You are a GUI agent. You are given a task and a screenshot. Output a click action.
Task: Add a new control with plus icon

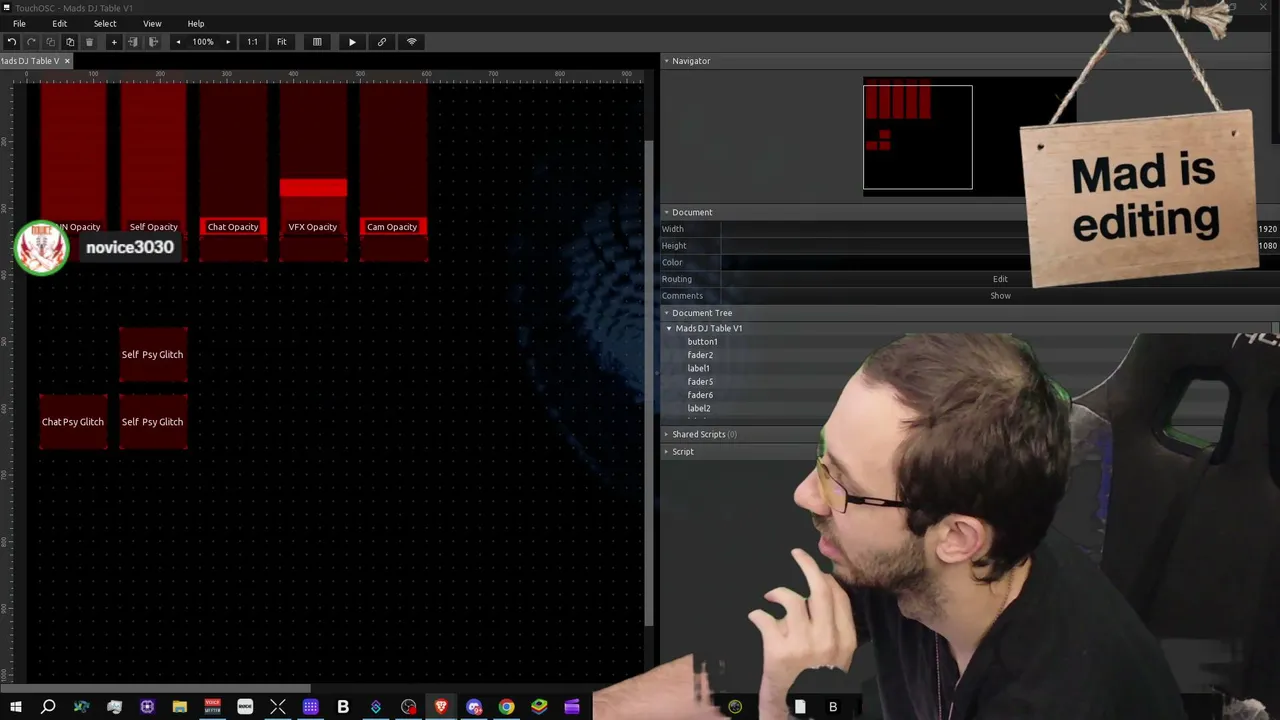(x=114, y=42)
